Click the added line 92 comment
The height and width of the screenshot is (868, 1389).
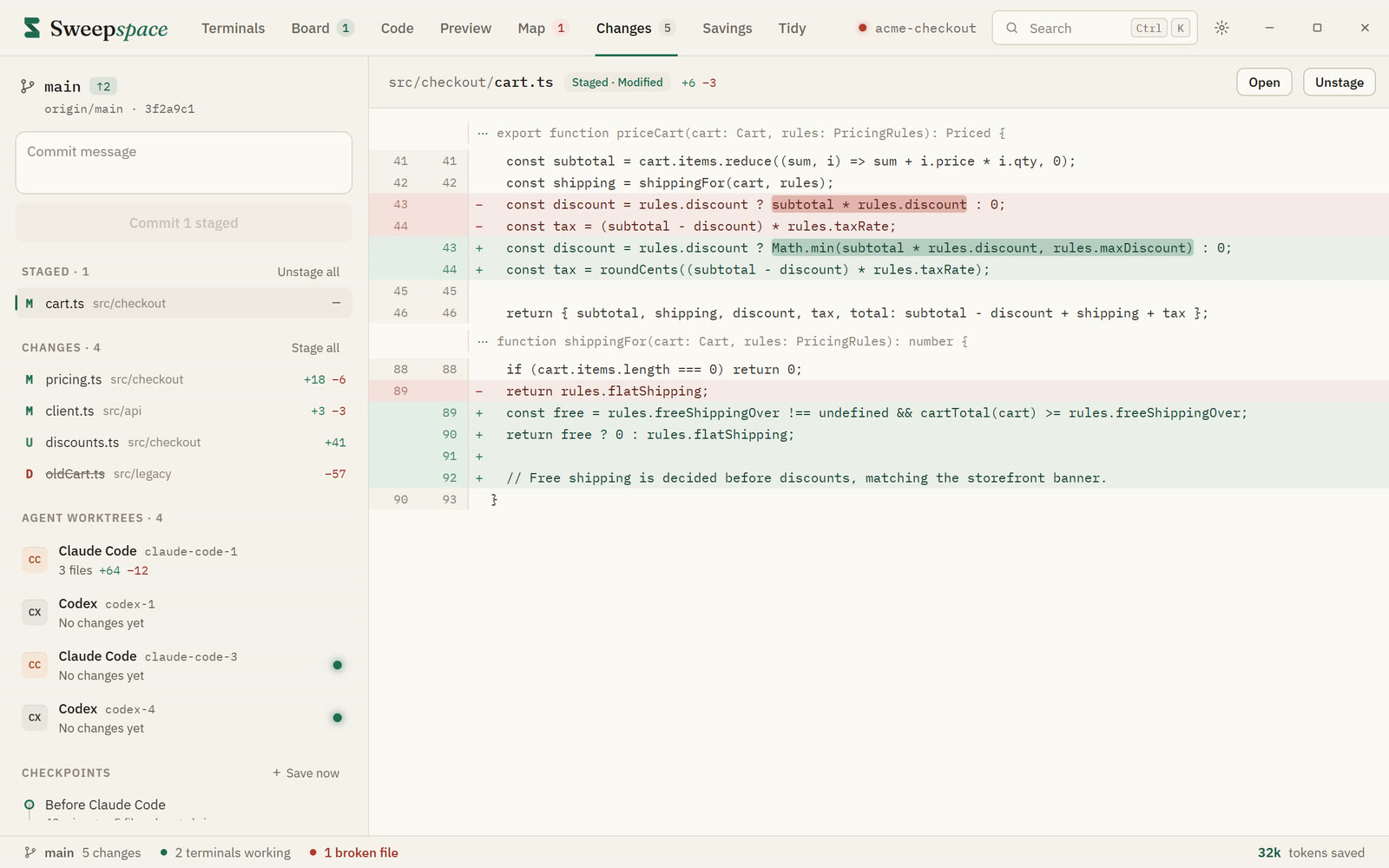879,477
